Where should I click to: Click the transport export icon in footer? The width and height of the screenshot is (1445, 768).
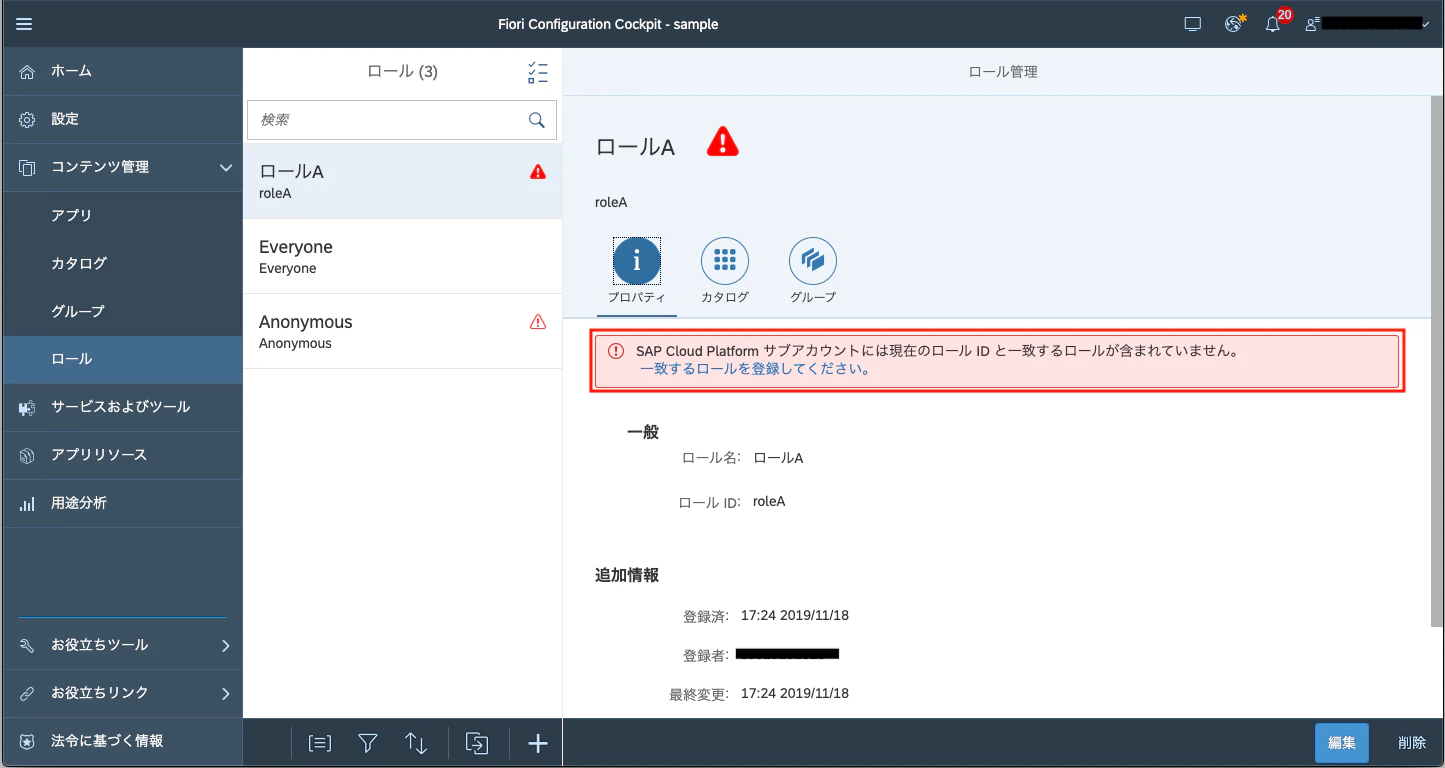[477, 743]
